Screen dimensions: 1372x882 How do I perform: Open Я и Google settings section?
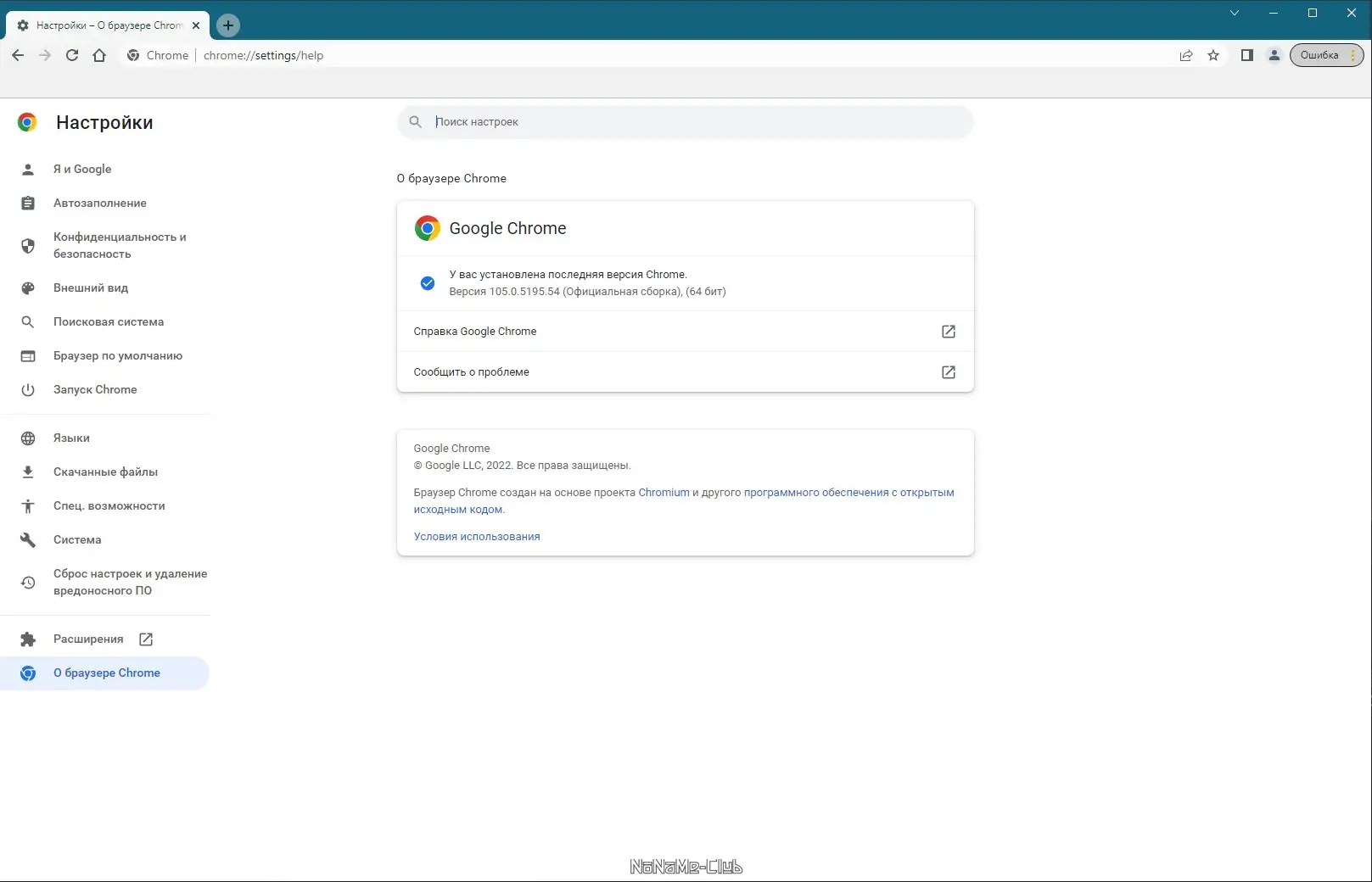click(105, 169)
